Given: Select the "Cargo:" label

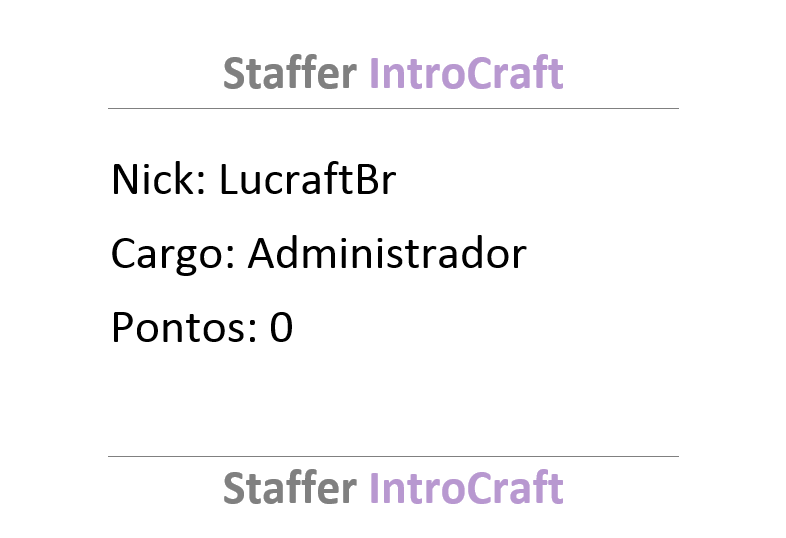Looking at the screenshot, I should coord(173,254).
